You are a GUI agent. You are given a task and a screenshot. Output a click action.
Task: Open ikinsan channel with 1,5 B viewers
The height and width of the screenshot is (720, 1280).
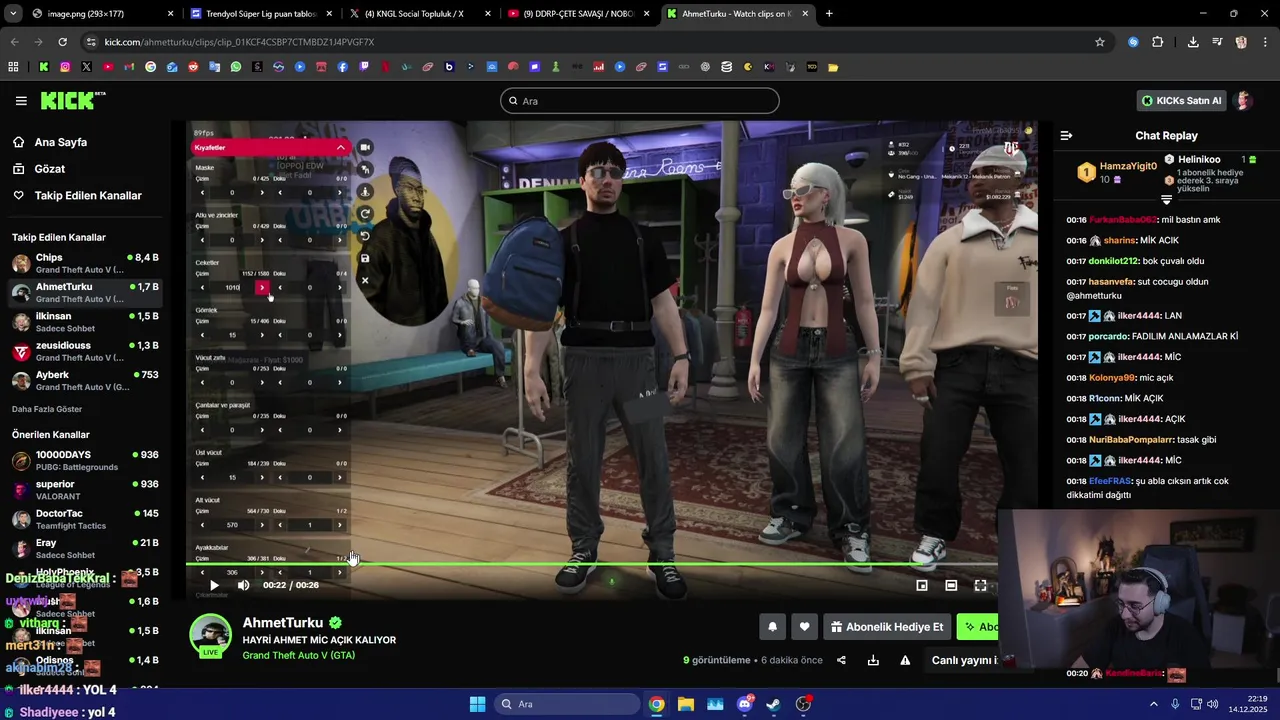(x=85, y=322)
